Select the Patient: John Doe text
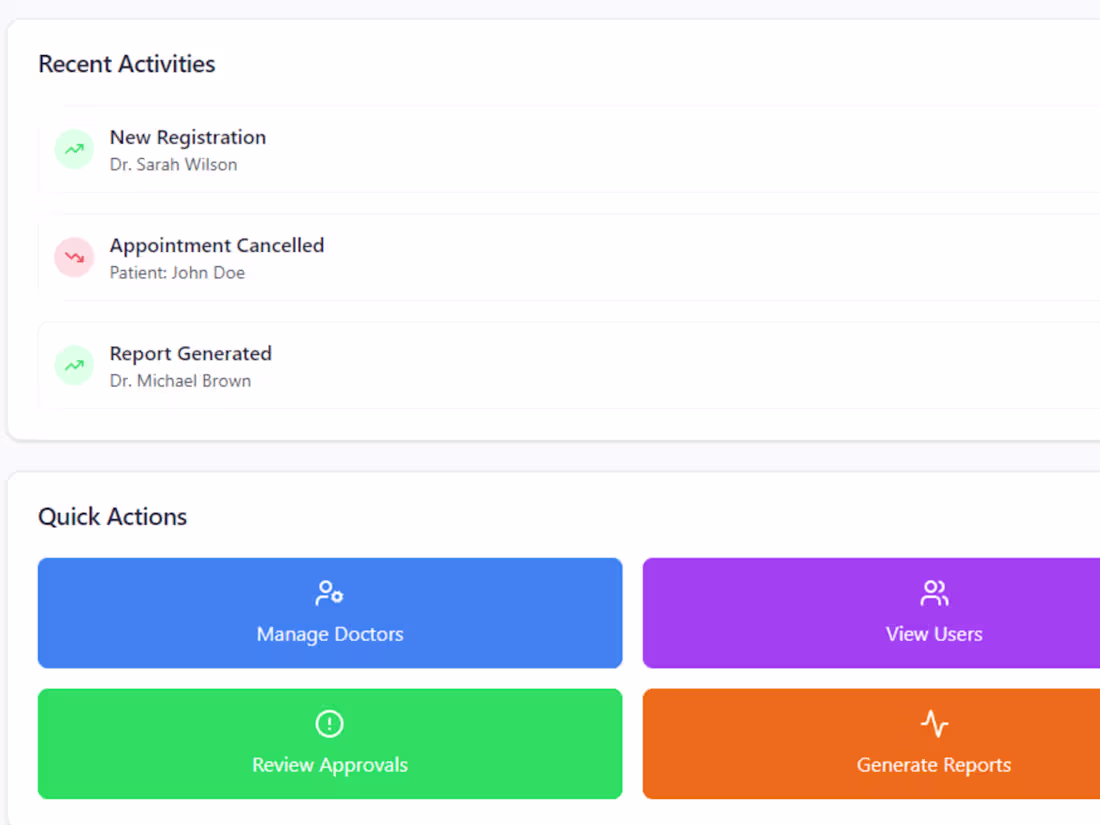Screen dimensions: 1100x825 click(x=177, y=273)
